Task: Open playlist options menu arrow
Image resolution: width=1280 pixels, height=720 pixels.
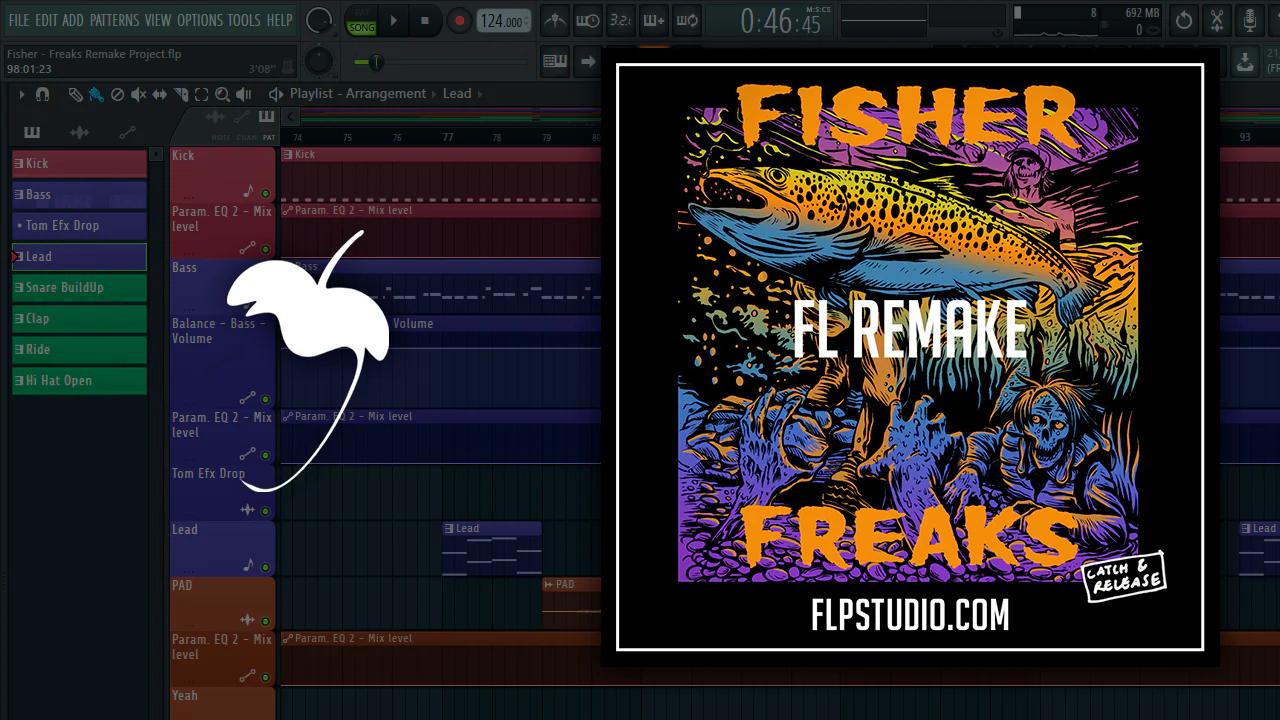Action: click(x=20, y=94)
